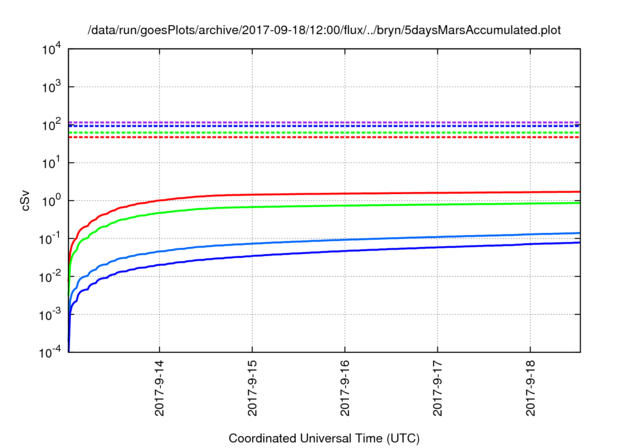640x448 pixels.
Task: Click the 2017-9-15 date tick label
Action: [x=252, y=388]
